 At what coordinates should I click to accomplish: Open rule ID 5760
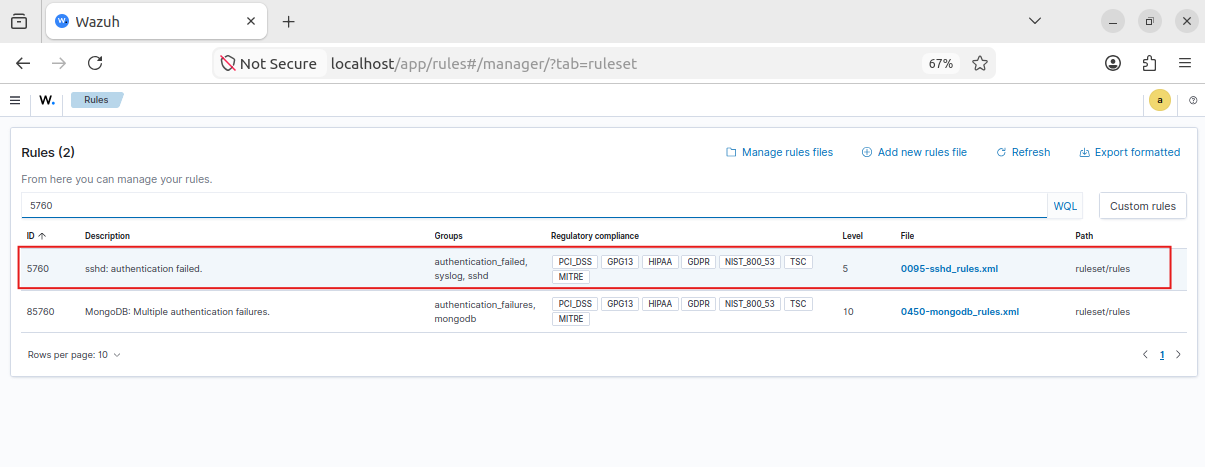point(37,269)
